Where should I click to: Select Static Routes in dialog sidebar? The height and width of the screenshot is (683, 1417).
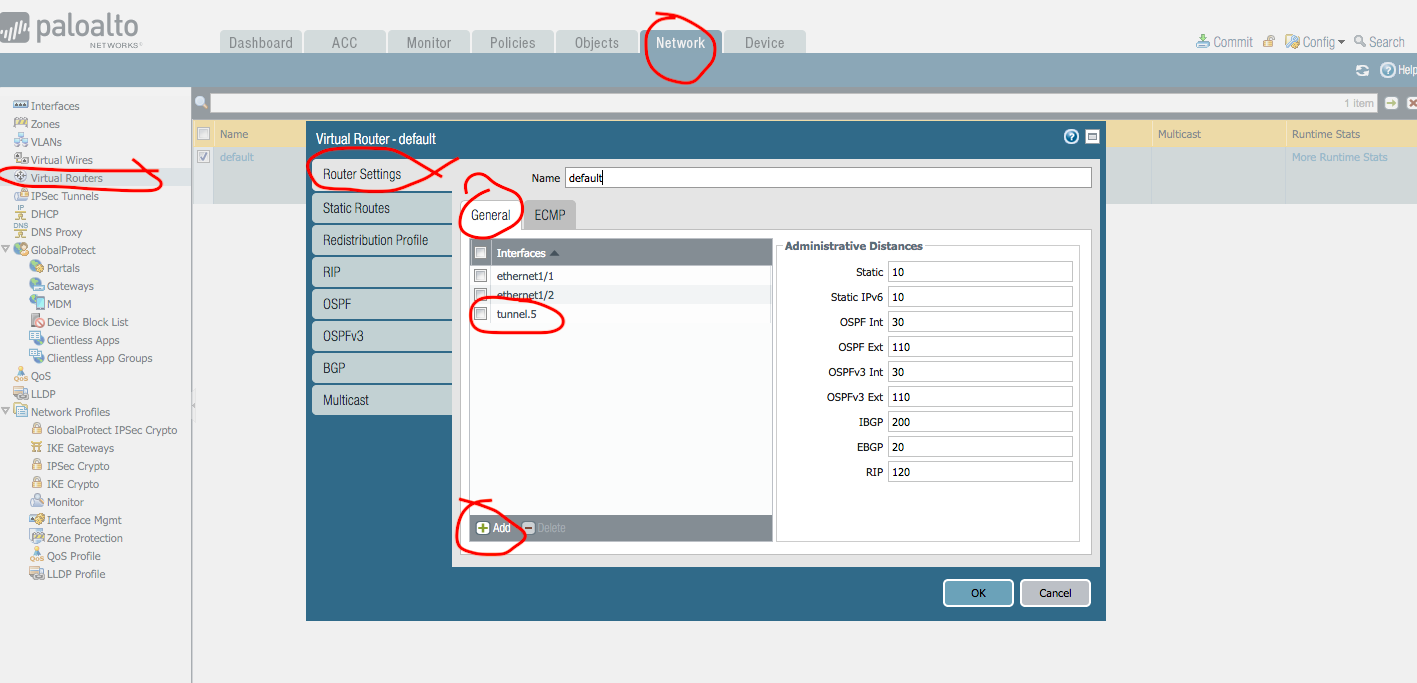point(356,208)
